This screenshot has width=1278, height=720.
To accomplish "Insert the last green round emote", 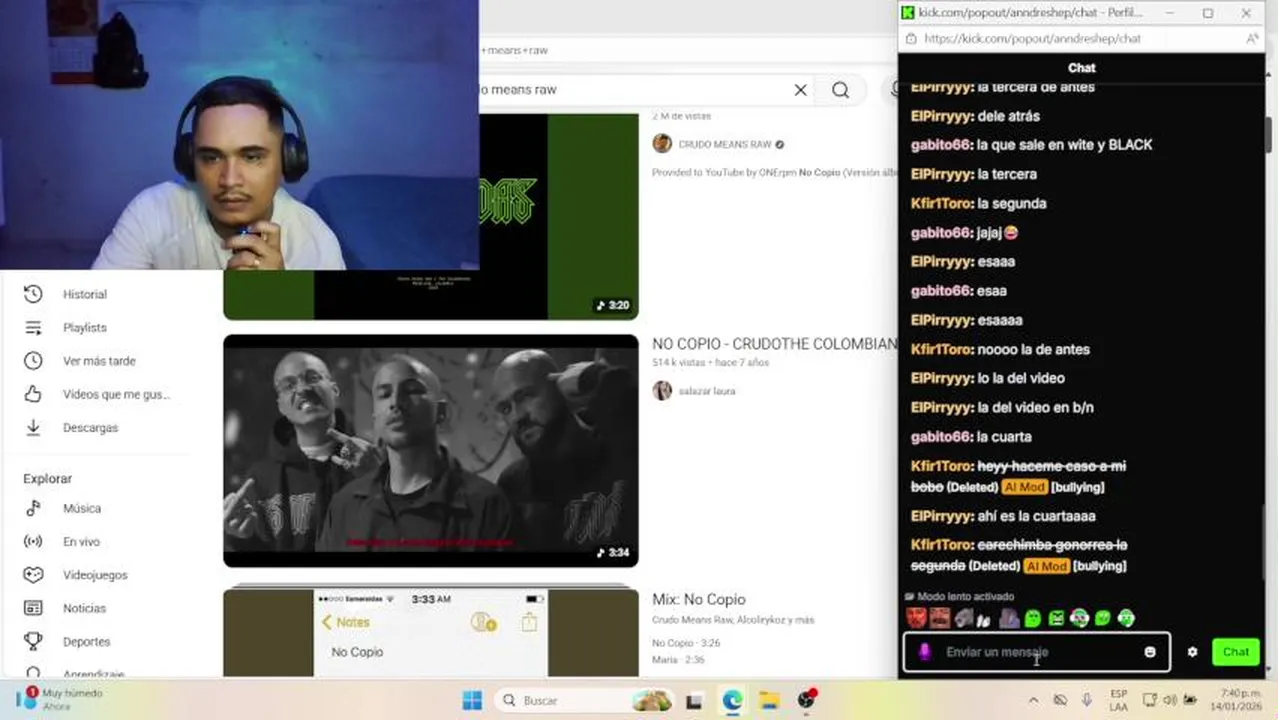I will pyautogui.click(x=1126, y=619).
